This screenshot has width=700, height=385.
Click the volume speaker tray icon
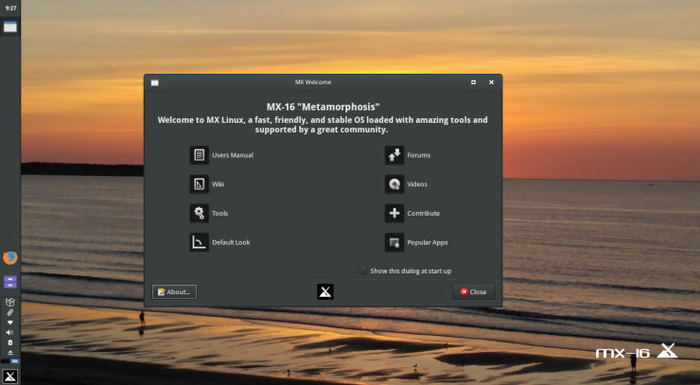pos(10,332)
